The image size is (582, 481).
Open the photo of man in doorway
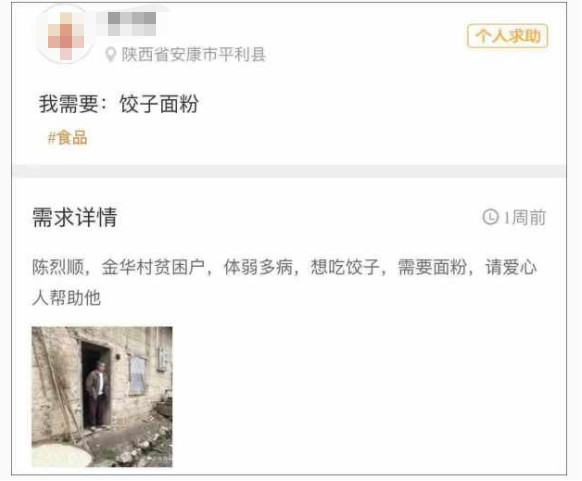coord(102,397)
